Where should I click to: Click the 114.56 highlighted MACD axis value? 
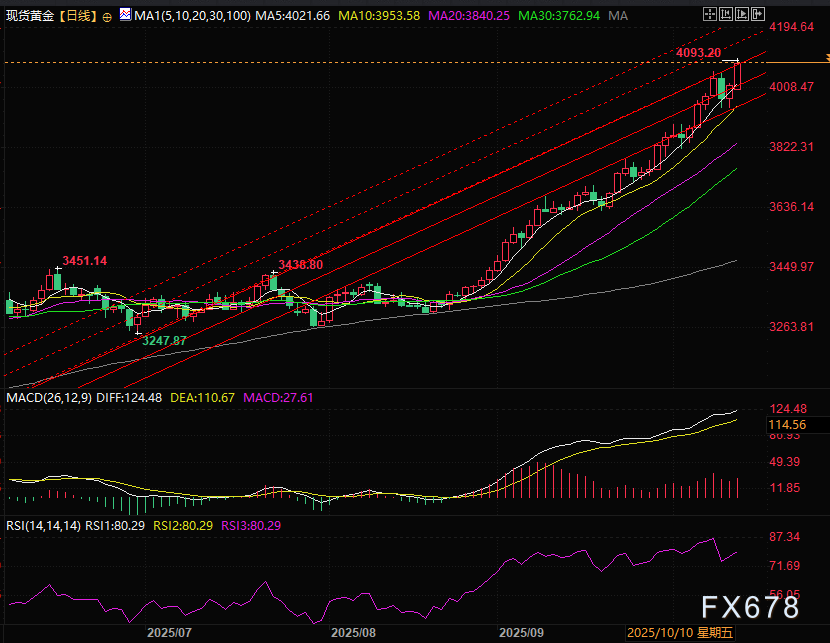coord(784,423)
